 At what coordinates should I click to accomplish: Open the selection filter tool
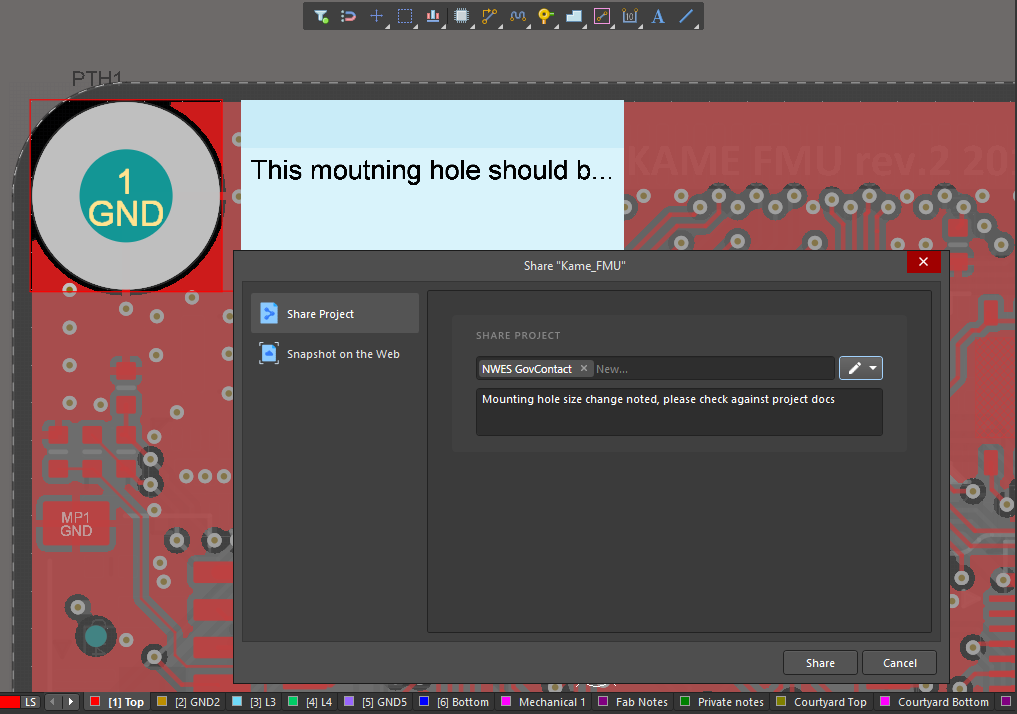click(320, 16)
